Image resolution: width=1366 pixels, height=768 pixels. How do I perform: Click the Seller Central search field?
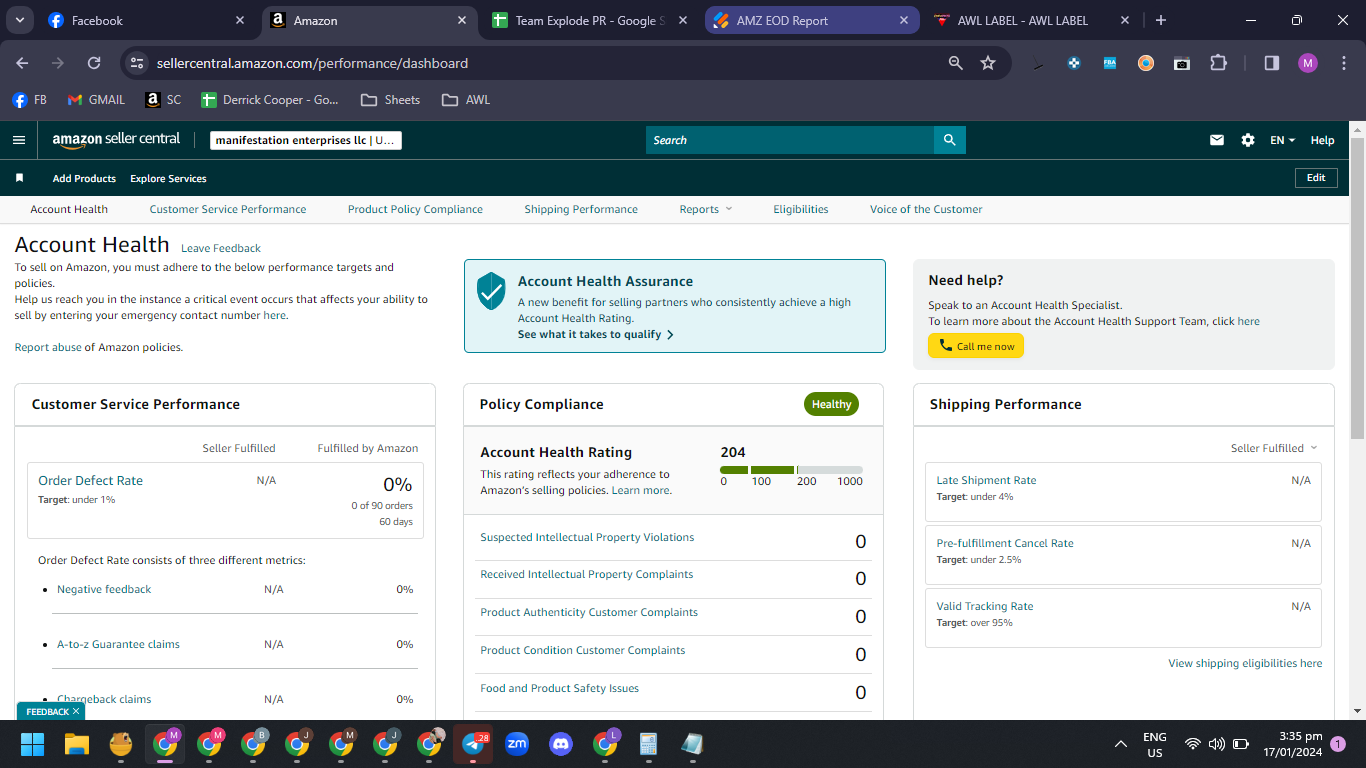790,140
